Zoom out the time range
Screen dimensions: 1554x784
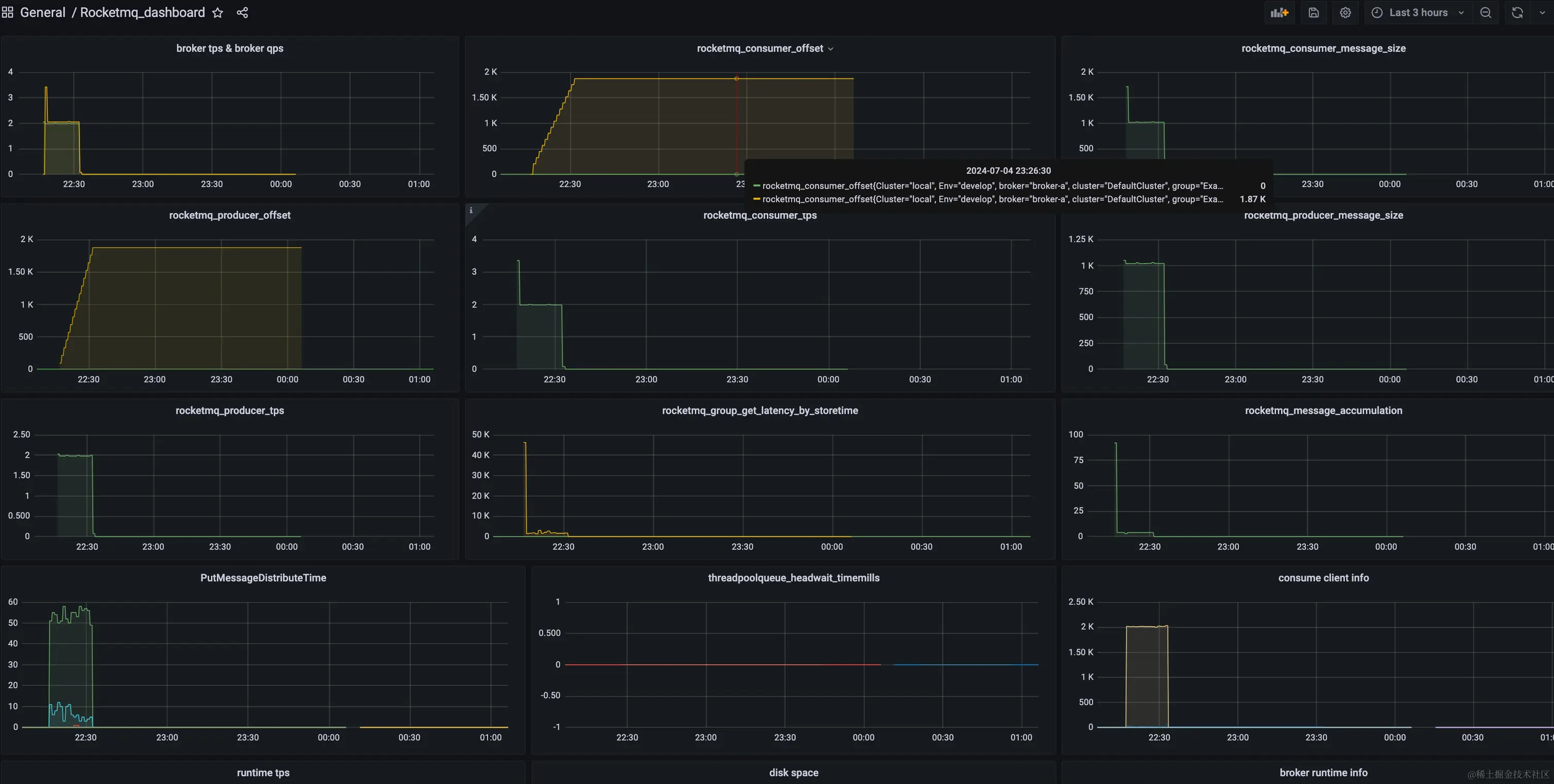coord(1486,13)
